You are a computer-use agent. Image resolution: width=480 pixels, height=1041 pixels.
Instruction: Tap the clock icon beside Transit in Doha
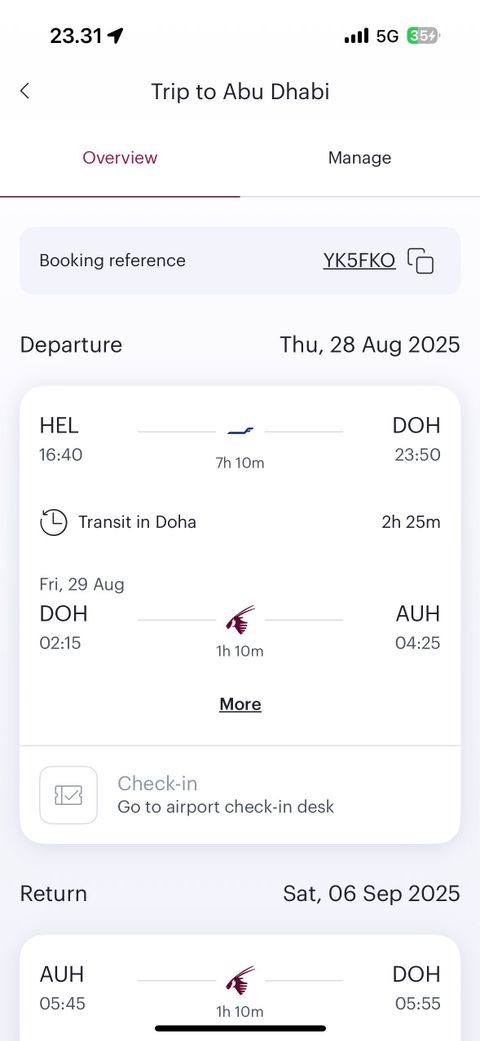[x=53, y=522]
